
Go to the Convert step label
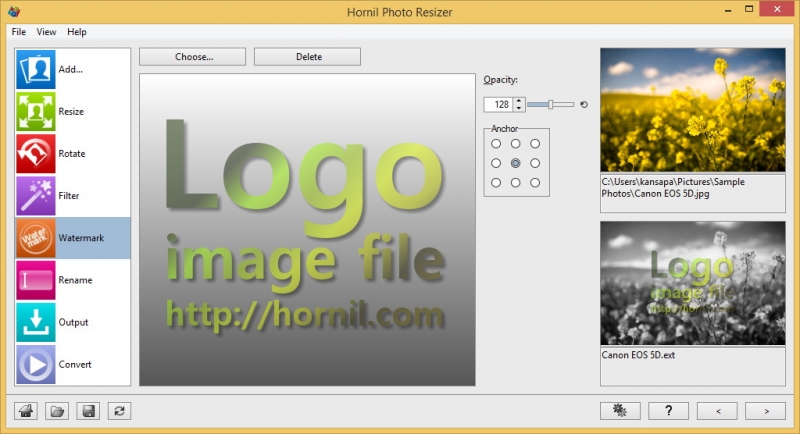[x=74, y=364]
